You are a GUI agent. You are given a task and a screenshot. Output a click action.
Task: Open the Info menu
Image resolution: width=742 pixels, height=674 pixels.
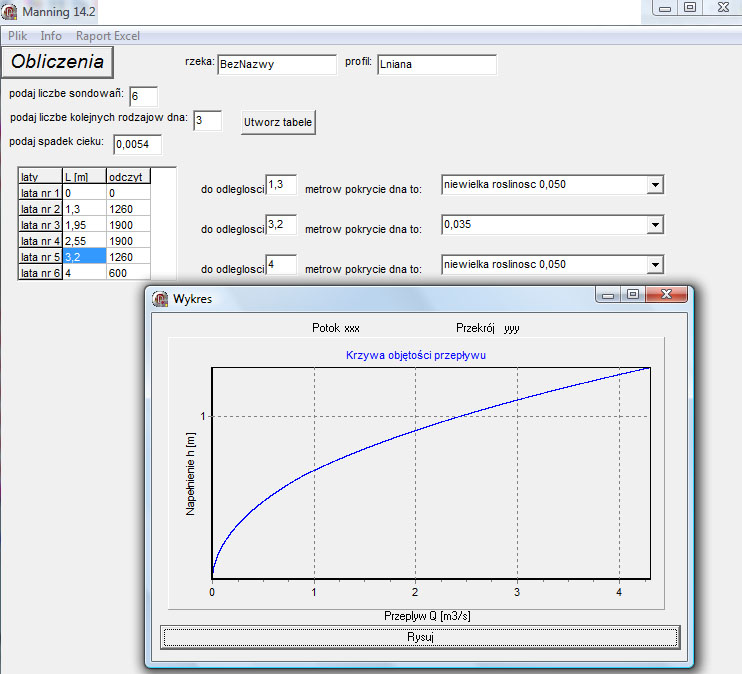point(51,36)
